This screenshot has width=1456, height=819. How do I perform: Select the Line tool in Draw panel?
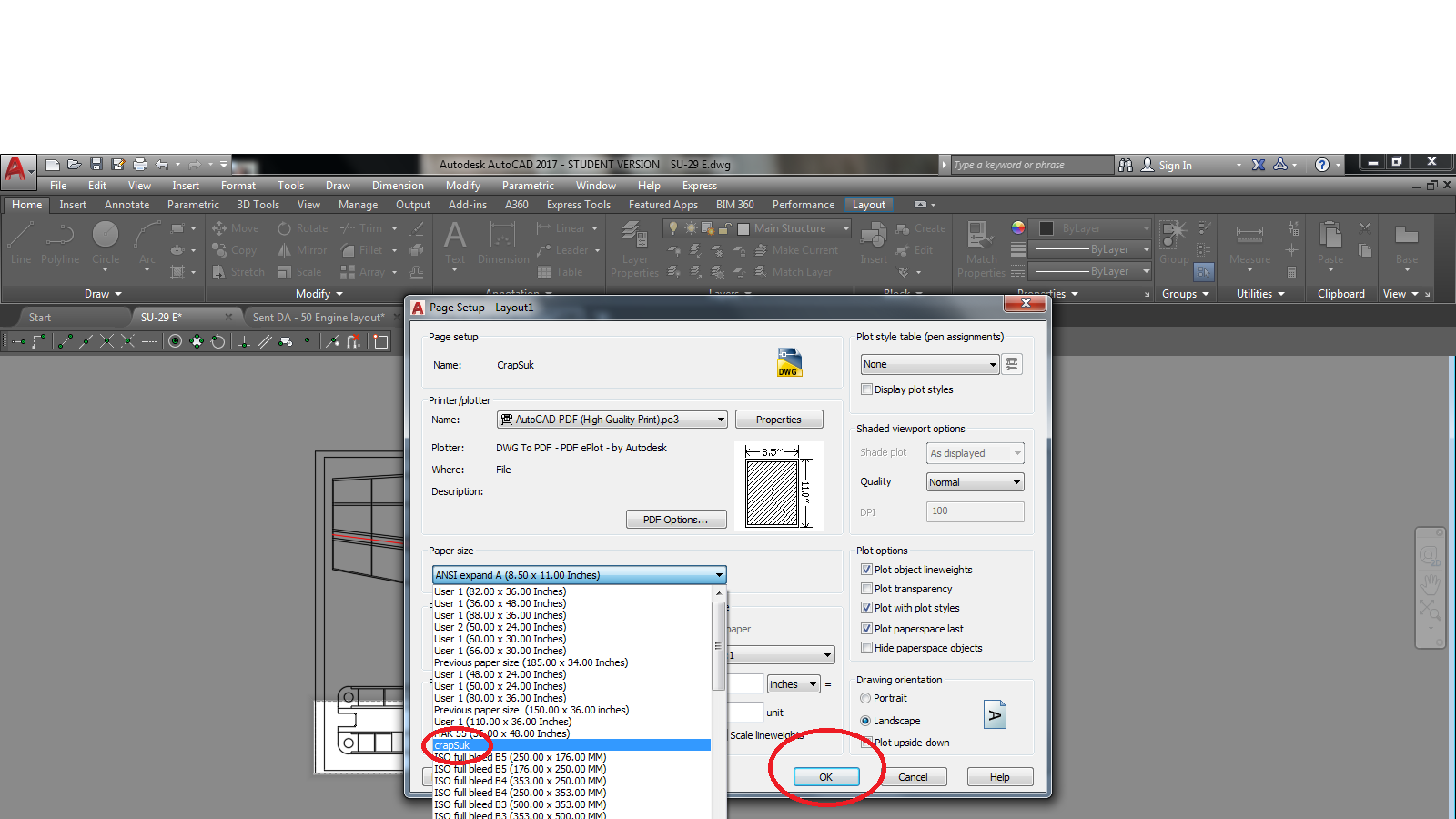click(x=21, y=243)
